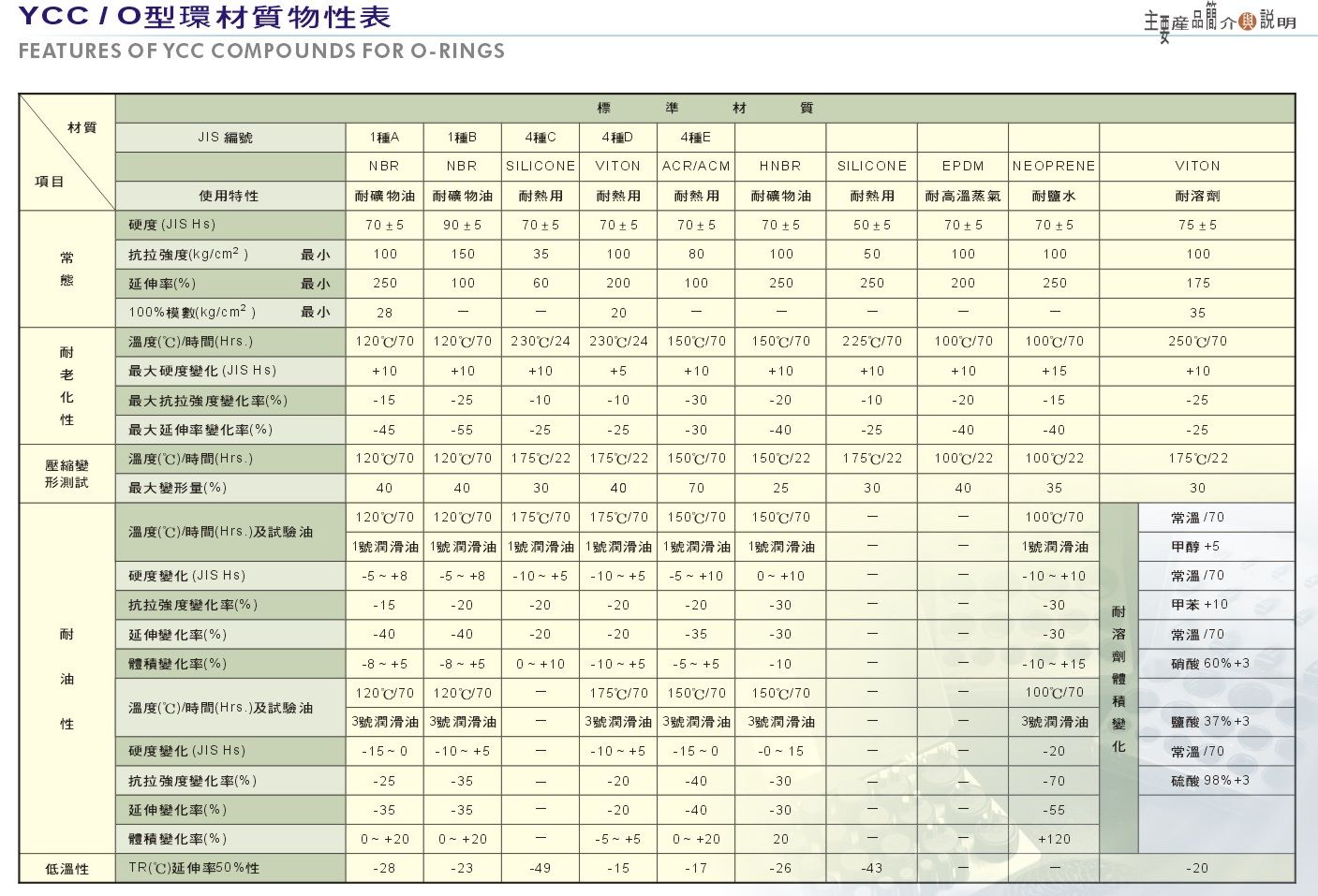Click the '1種B' JIS number cell
Viewport: 1318px width, 896px height.
pos(462,137)
